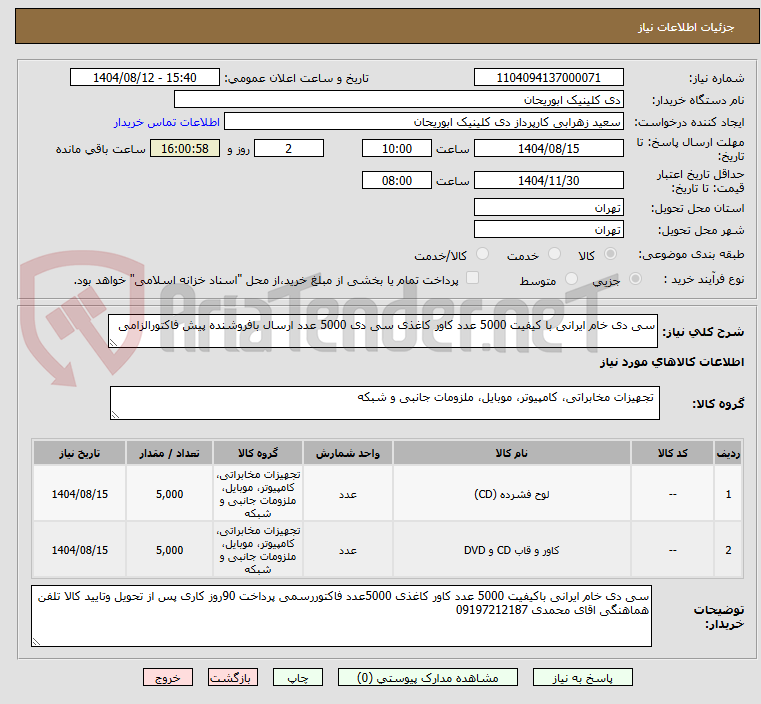Click the response deadline date field 1404/08/15

[x=548, y=148]
